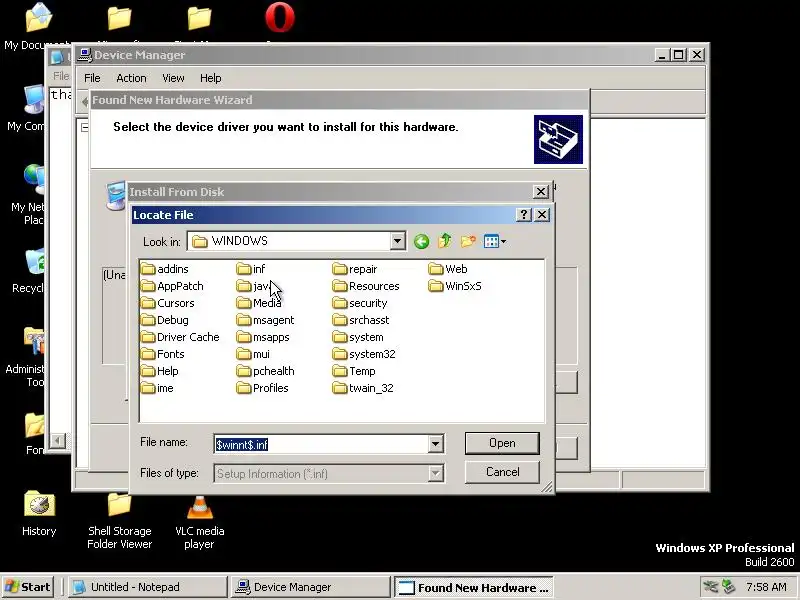This screenshot has width=800, height=600.
Task: Open VLC media player desktop icon
Action: 199,522
